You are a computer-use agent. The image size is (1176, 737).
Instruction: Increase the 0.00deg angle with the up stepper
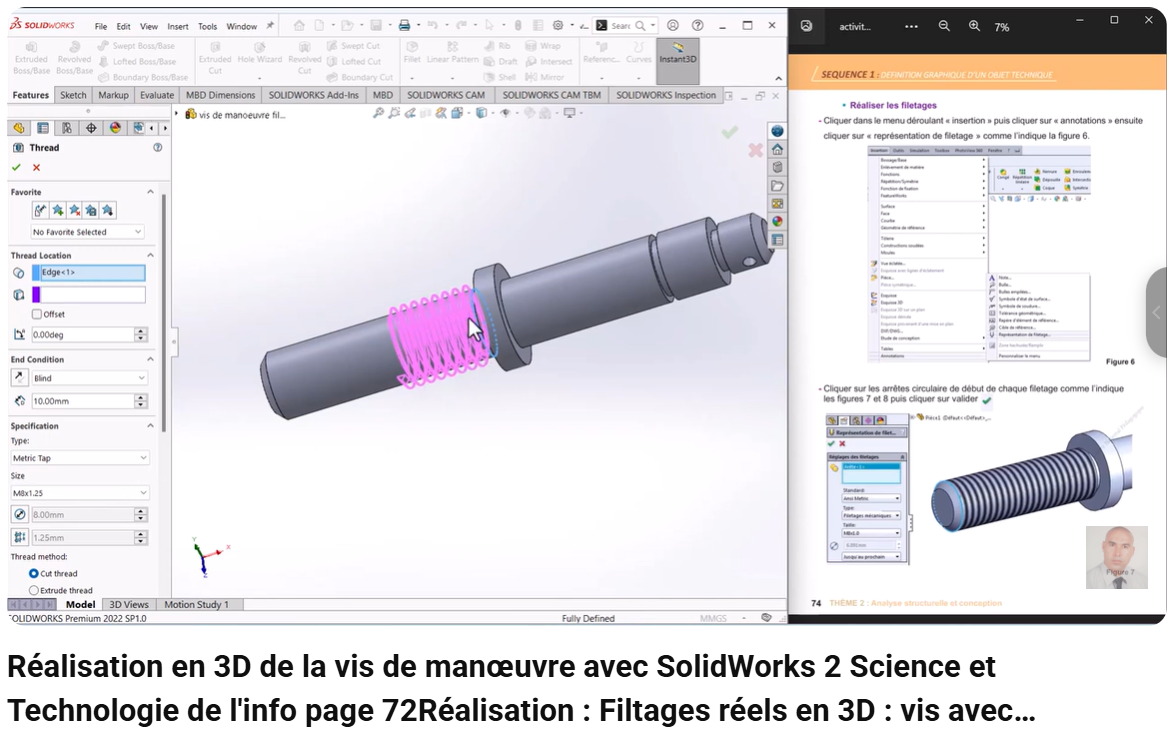tap(141, 331)
